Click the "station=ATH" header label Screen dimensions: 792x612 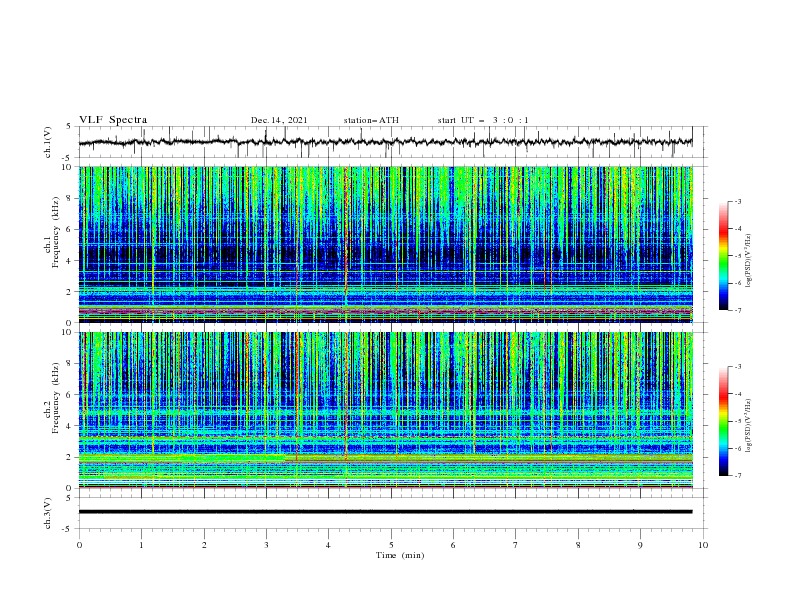tap(371, 120)
